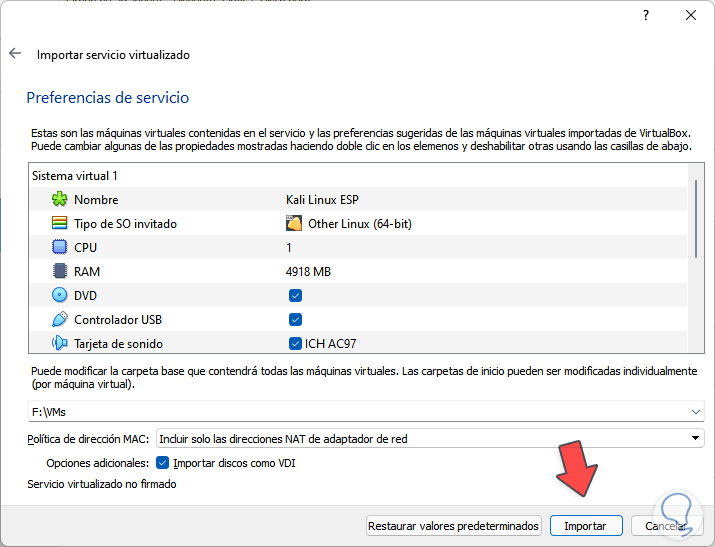Uncheck the Controlador USB checkbox
Screen dimensions: 715x547
pyautogui.click(x=295, y=320)
